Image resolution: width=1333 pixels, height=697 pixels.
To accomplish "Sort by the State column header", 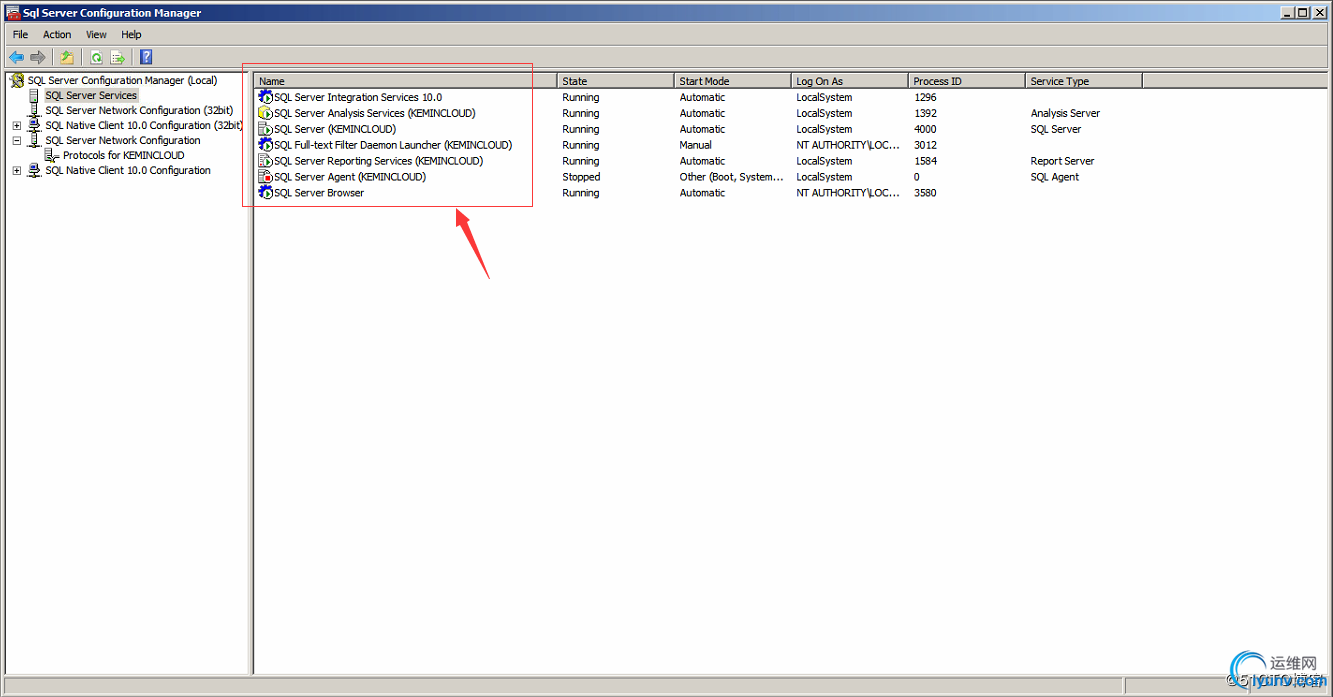I will [616, 81].
